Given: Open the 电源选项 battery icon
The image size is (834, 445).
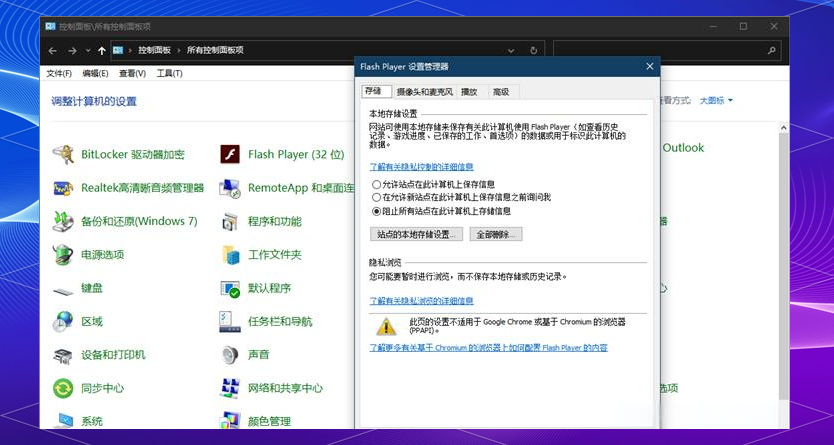Looking at the screenshot, I should pos(63,255).
